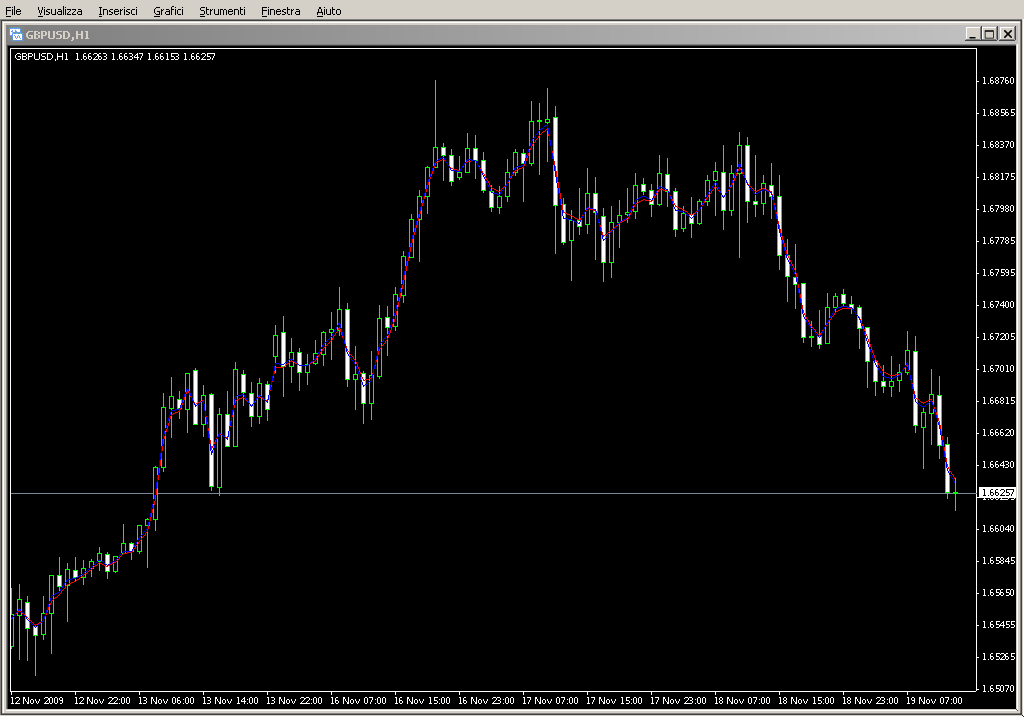This screenshot has width=1024, height=717.
Task: Click the 16 Nov 23:00 time label
Action: pos(487,701)
